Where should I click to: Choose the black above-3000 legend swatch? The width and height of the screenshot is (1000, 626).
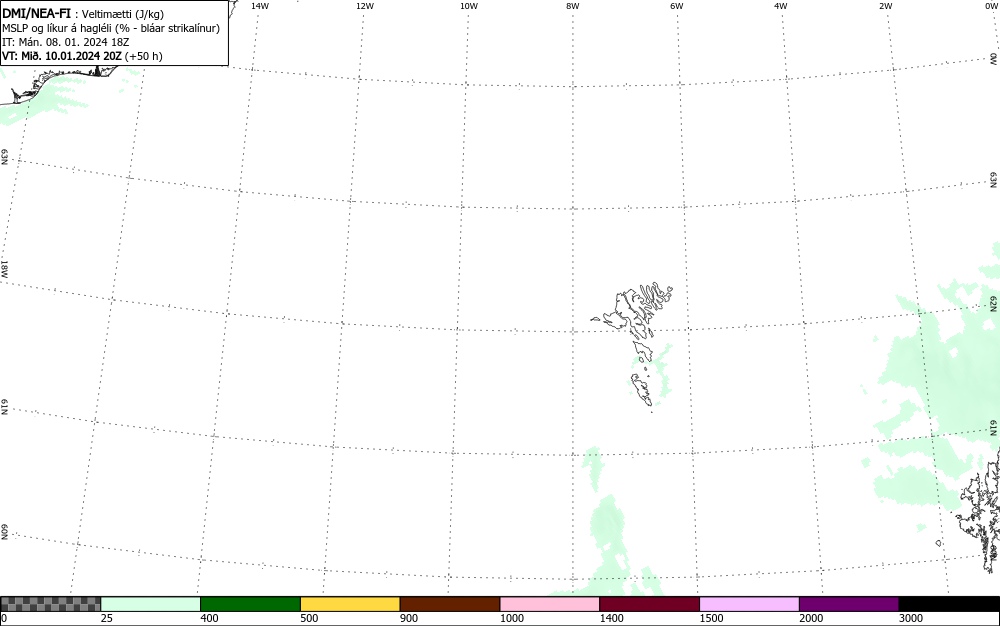pos(949,604)
